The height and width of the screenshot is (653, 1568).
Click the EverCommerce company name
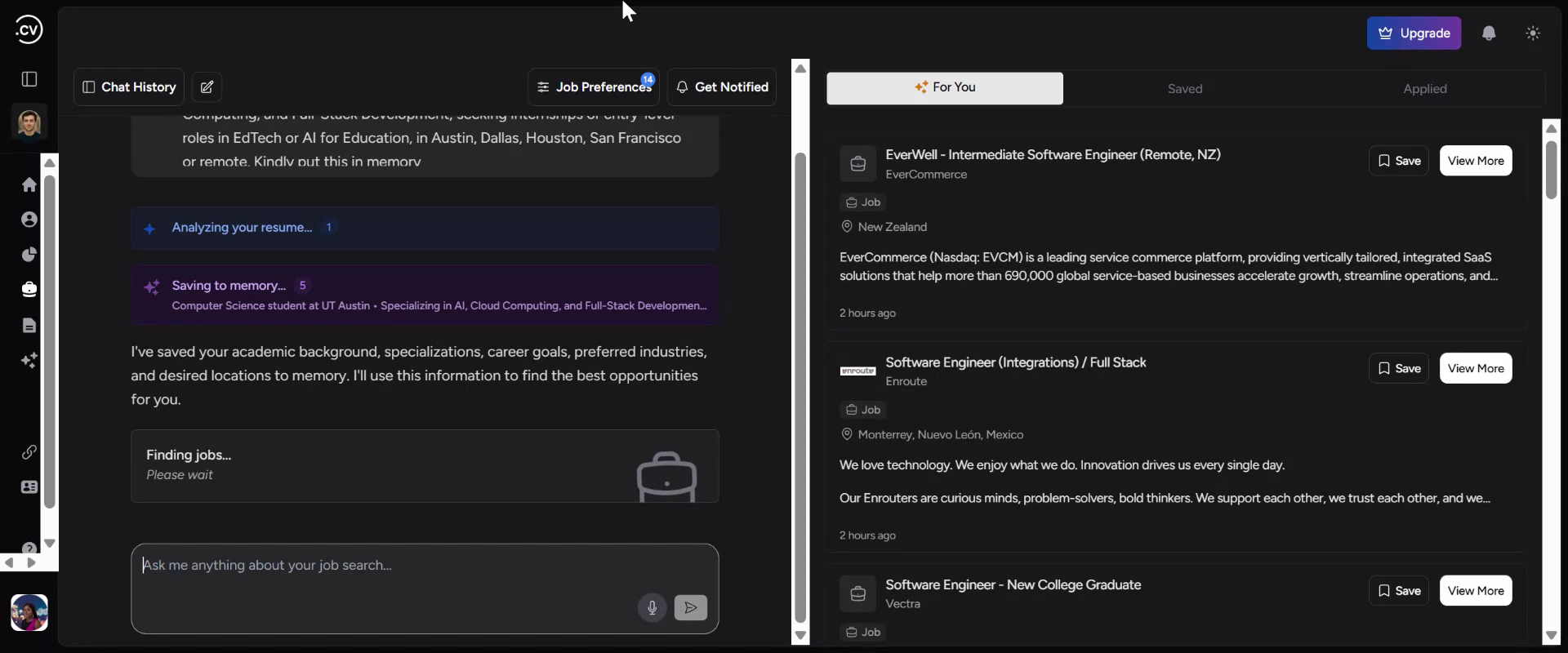tap(926, 175)
